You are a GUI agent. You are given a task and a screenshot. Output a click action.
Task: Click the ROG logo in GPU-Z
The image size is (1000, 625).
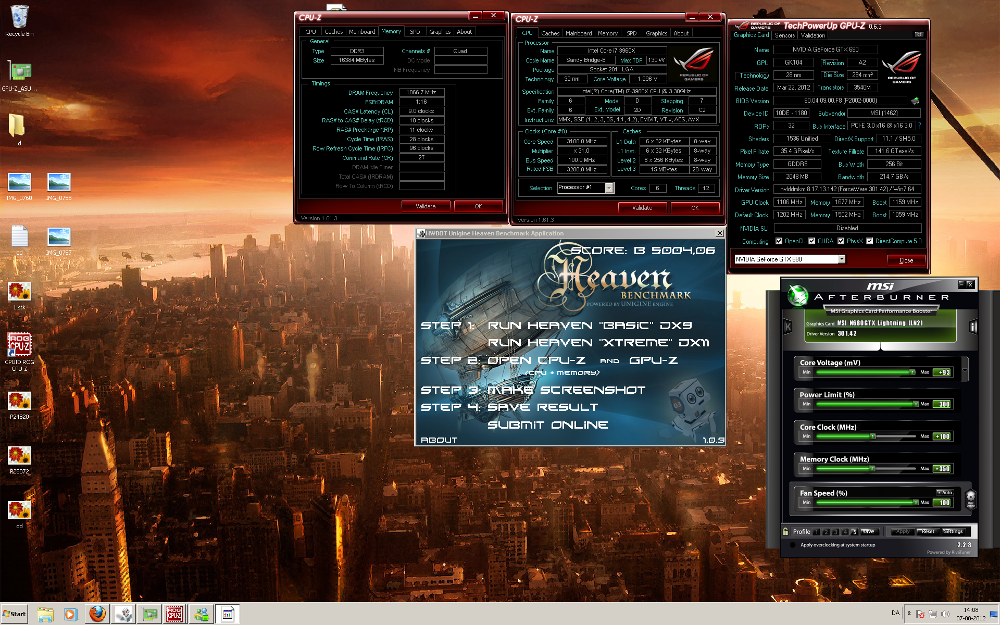coord(901,66)
